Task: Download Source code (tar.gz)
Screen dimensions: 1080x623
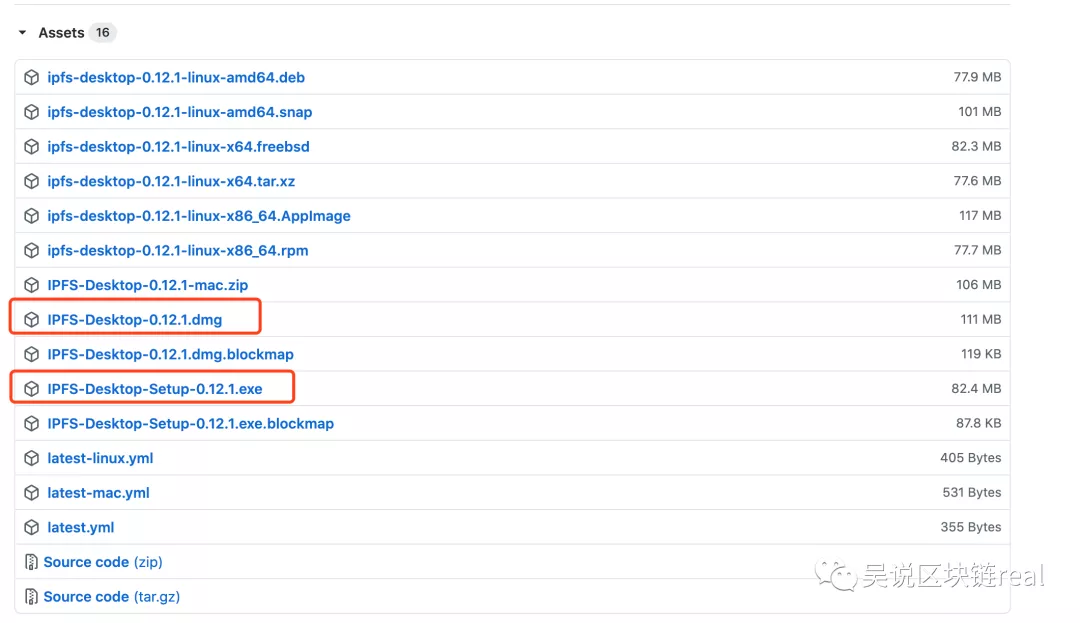Action: pos(112,596)
